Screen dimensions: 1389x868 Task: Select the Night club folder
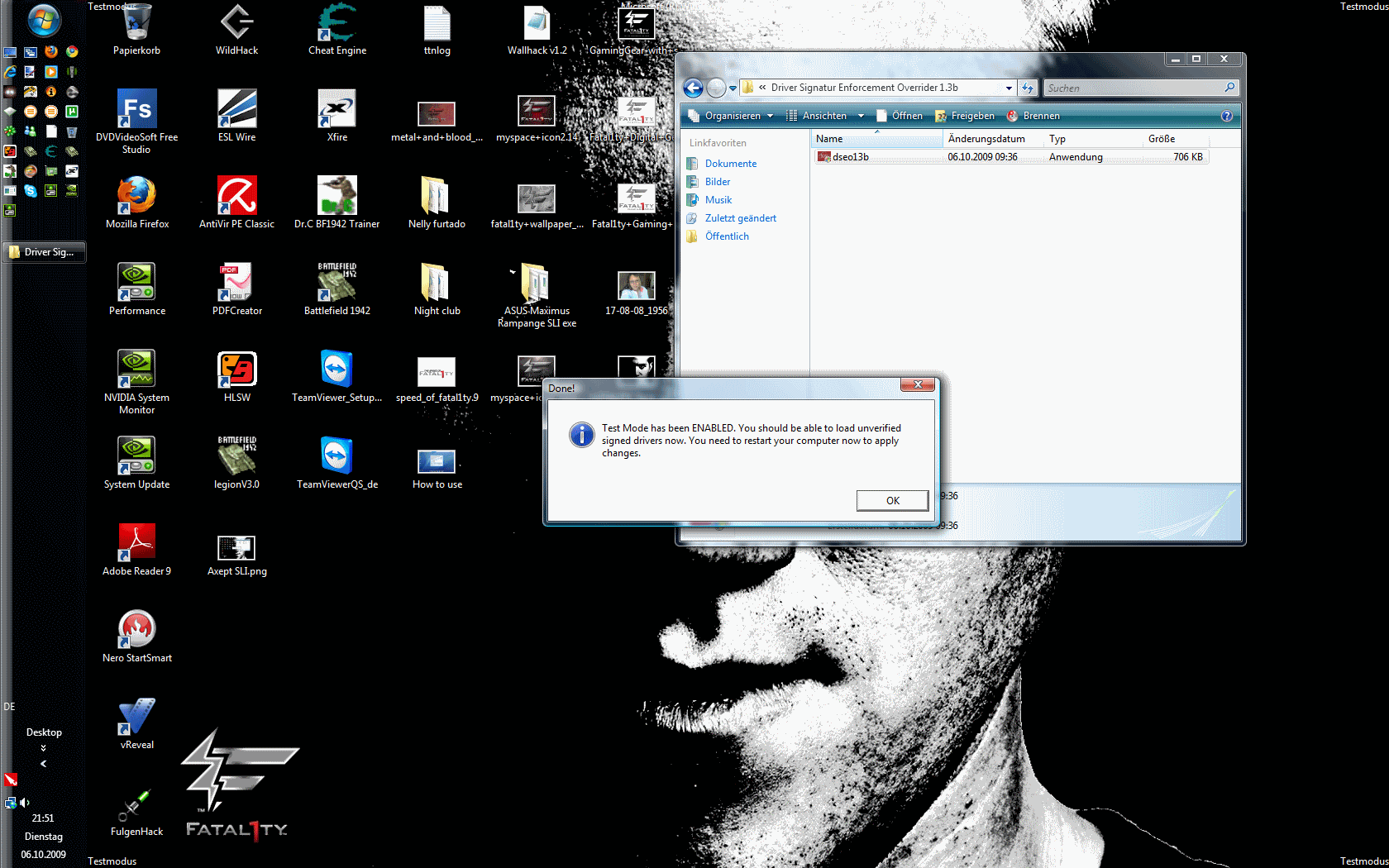tap(437, 289)
